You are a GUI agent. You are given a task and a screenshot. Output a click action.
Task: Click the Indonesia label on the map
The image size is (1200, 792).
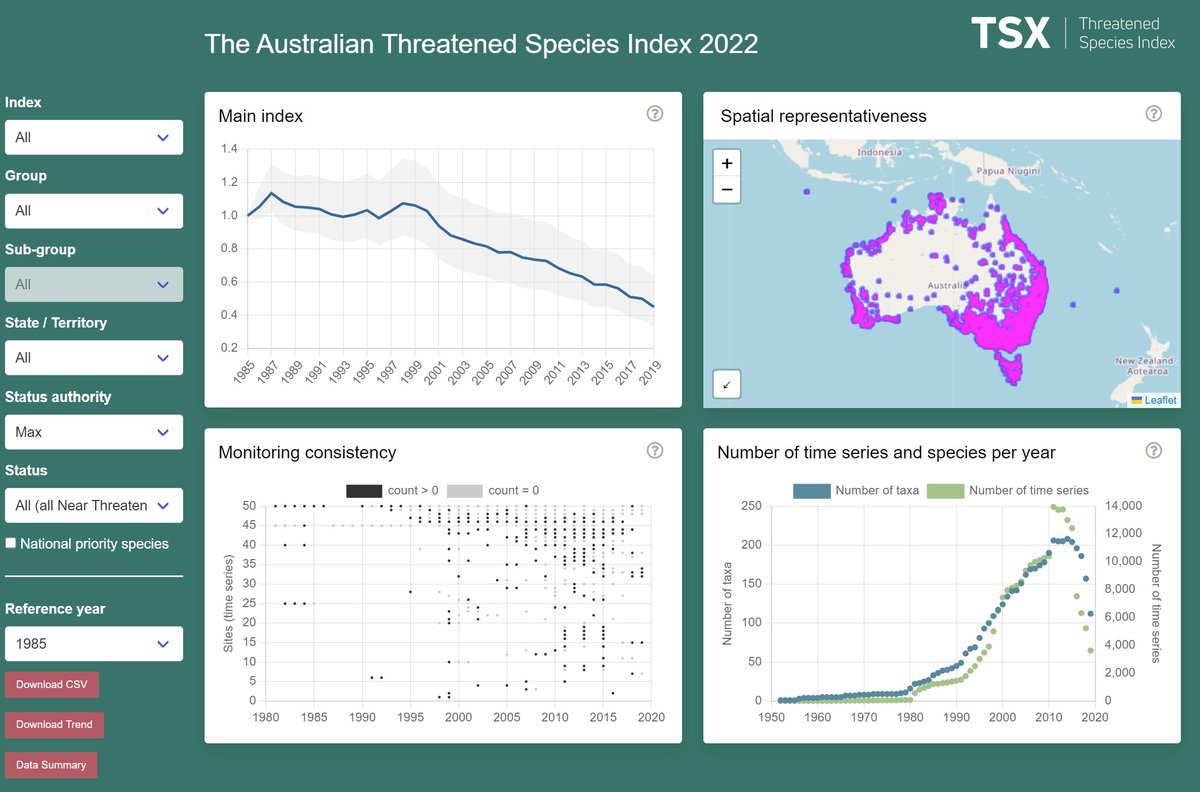pos(879,152)
